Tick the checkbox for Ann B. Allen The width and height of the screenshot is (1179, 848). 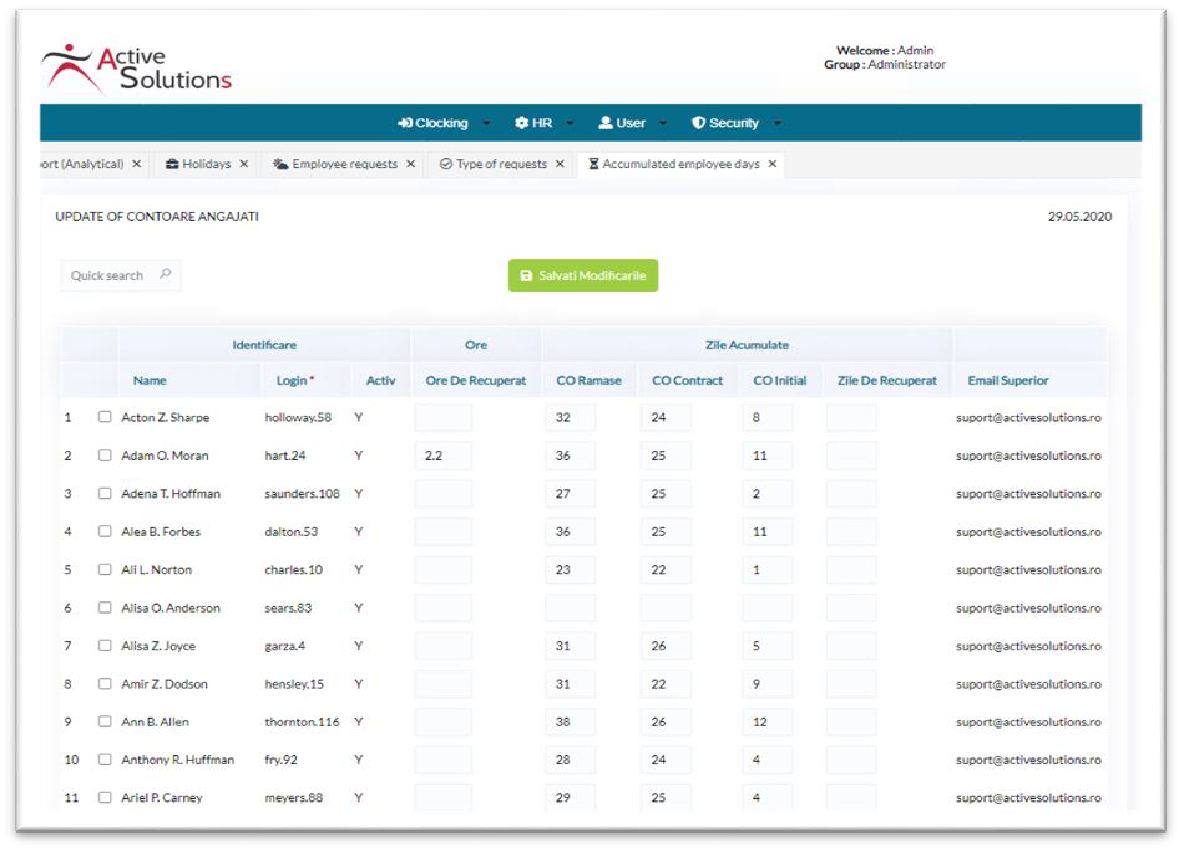[105, 721]
